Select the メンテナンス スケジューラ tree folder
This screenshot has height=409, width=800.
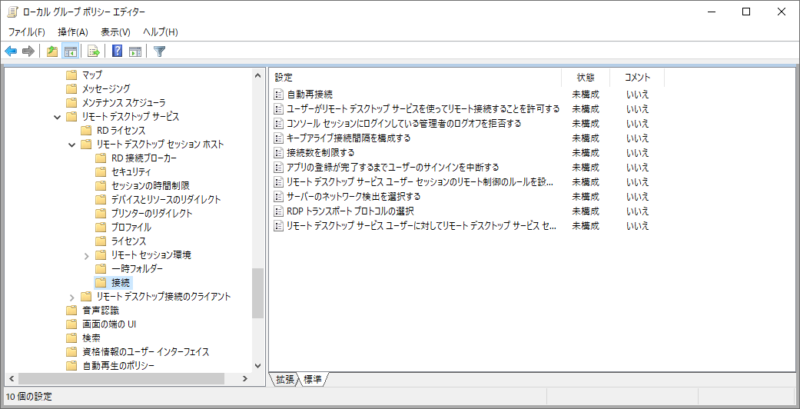click(123, 103)
